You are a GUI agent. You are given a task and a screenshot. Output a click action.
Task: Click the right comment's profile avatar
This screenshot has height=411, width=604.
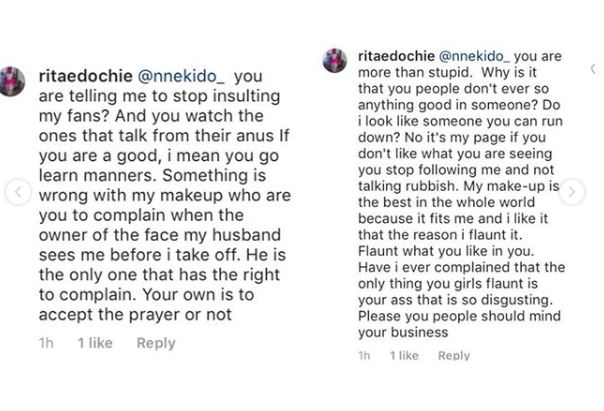pyautogui.click(x=336, y=60)
